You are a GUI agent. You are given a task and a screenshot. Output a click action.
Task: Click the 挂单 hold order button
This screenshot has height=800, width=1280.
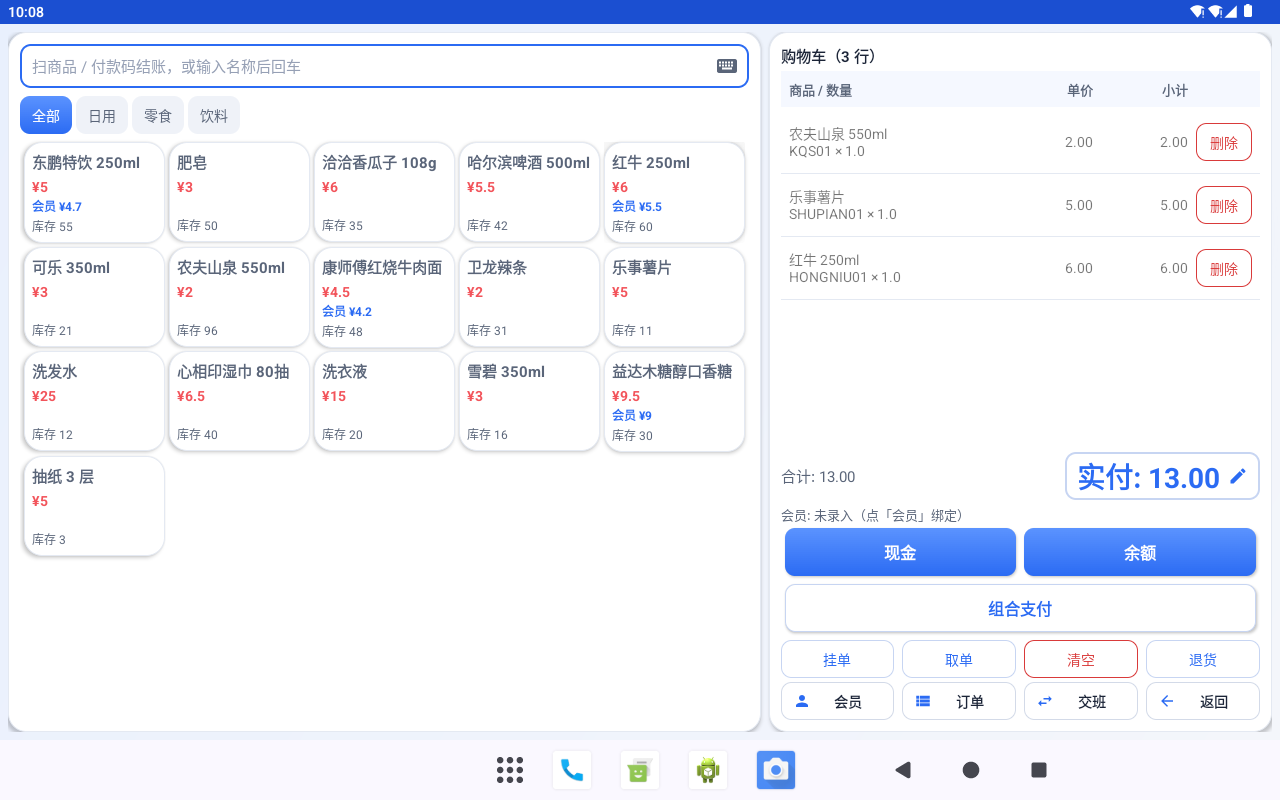pos(837,660)
